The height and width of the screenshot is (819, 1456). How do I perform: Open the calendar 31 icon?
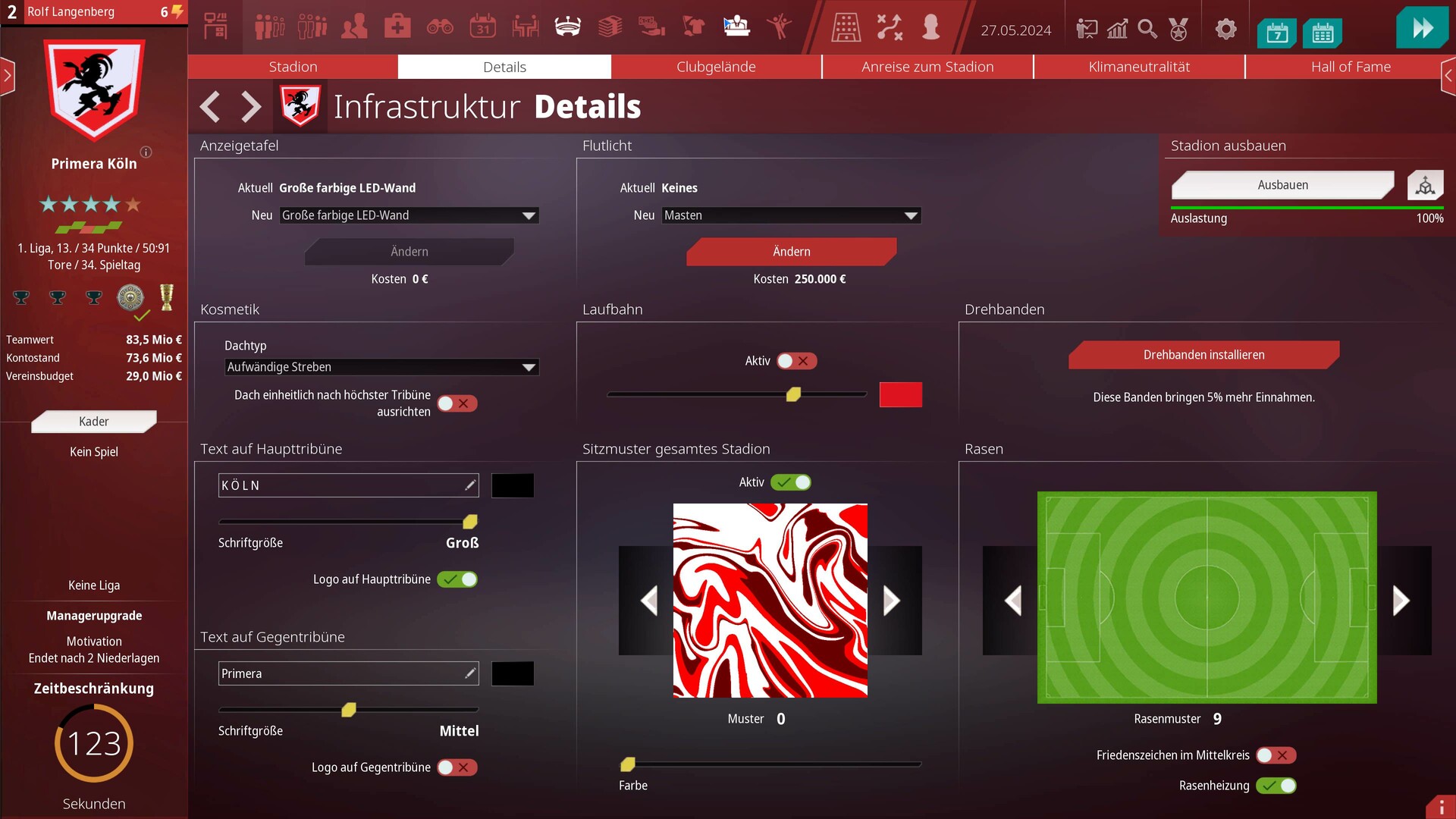(x=482, y=28)
